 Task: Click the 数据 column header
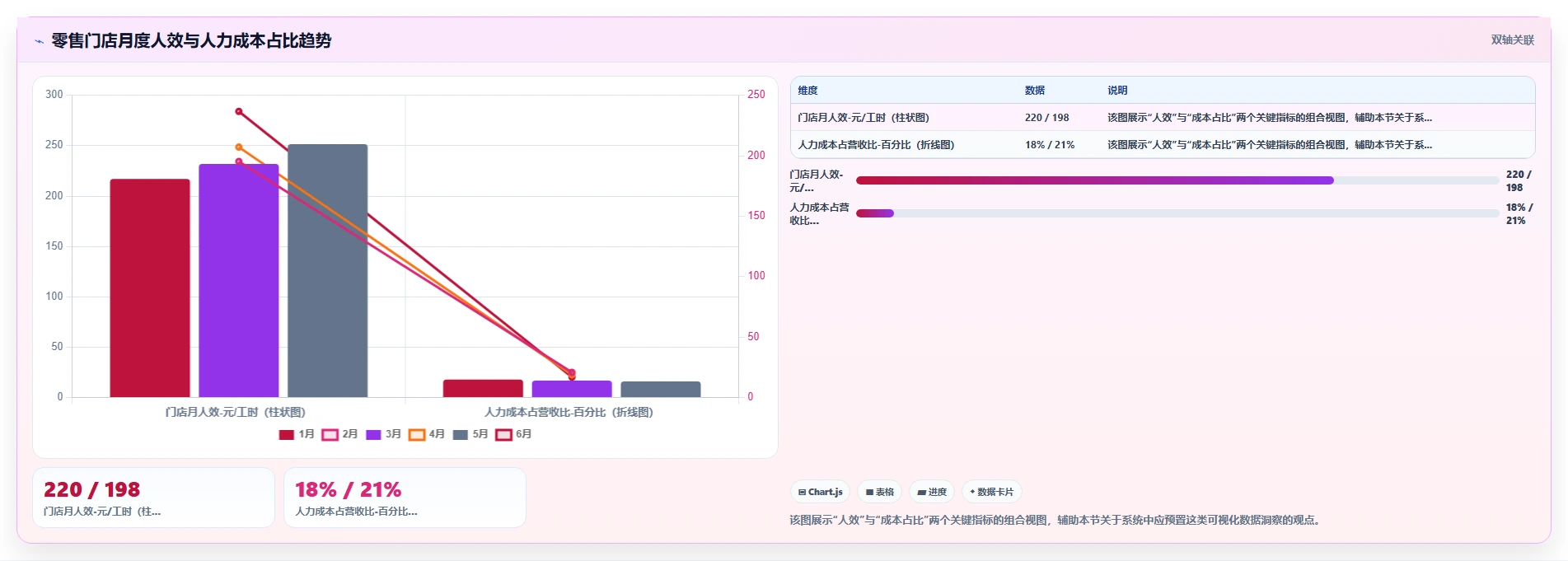[1035, 91]
